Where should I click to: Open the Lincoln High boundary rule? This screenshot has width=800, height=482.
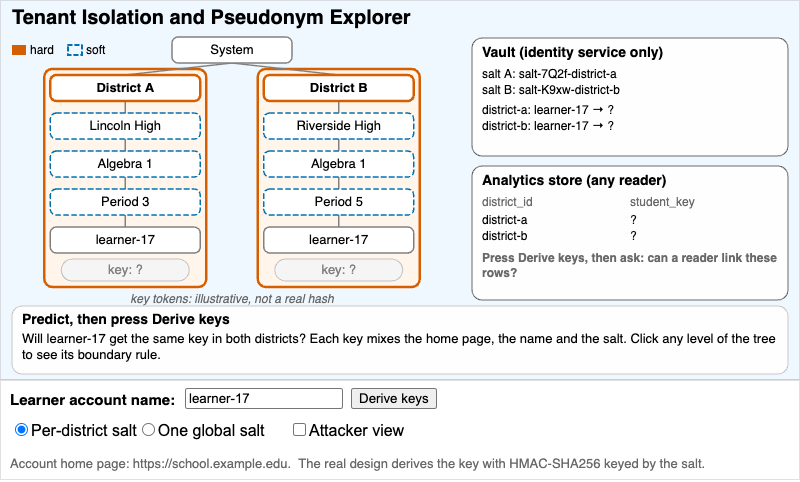(125, 125)
